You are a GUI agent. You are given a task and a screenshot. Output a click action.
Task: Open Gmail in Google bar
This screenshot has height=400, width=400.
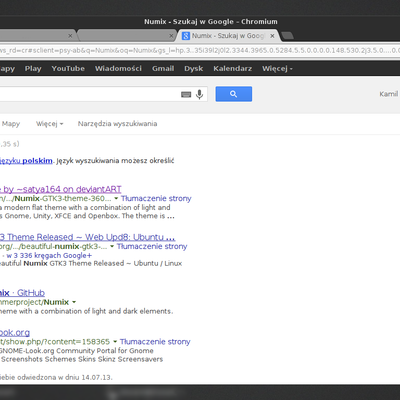[163, 68]
